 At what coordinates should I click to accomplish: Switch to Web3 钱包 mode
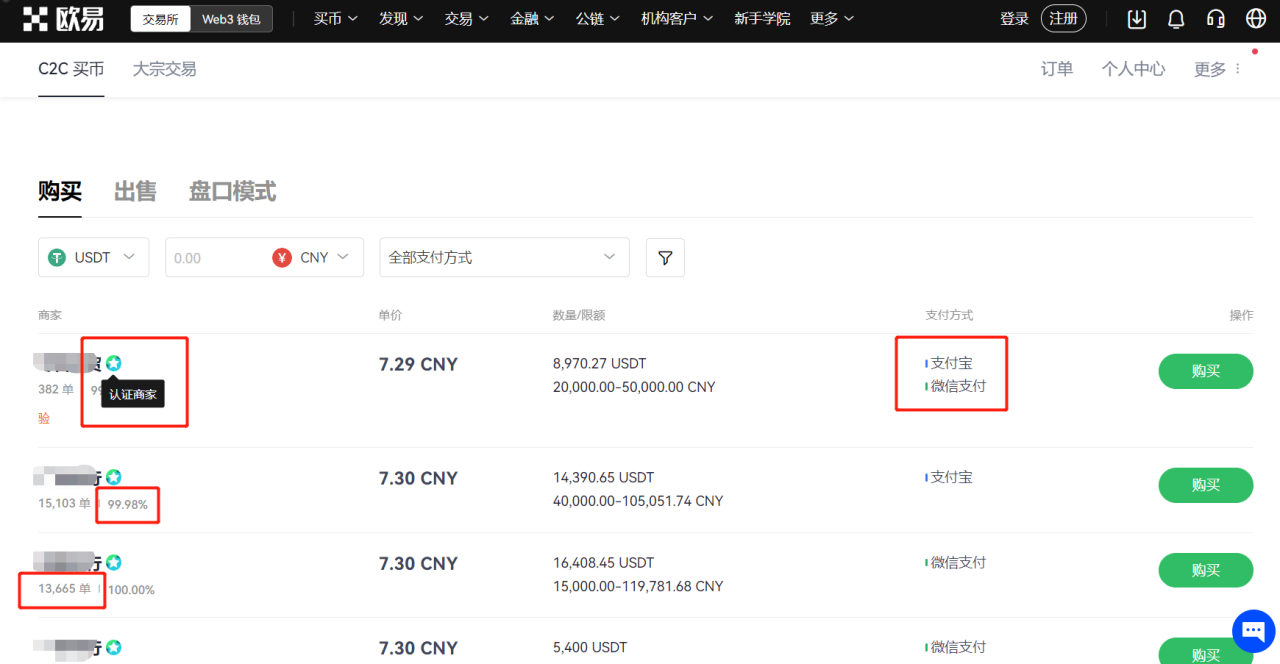231,19
